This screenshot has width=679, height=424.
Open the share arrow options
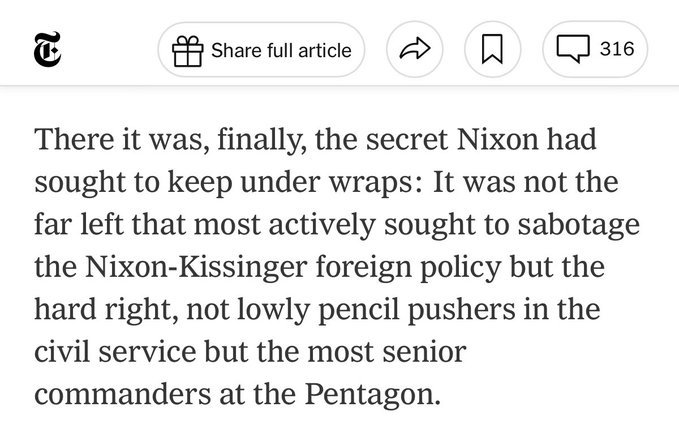pos(414,50)
